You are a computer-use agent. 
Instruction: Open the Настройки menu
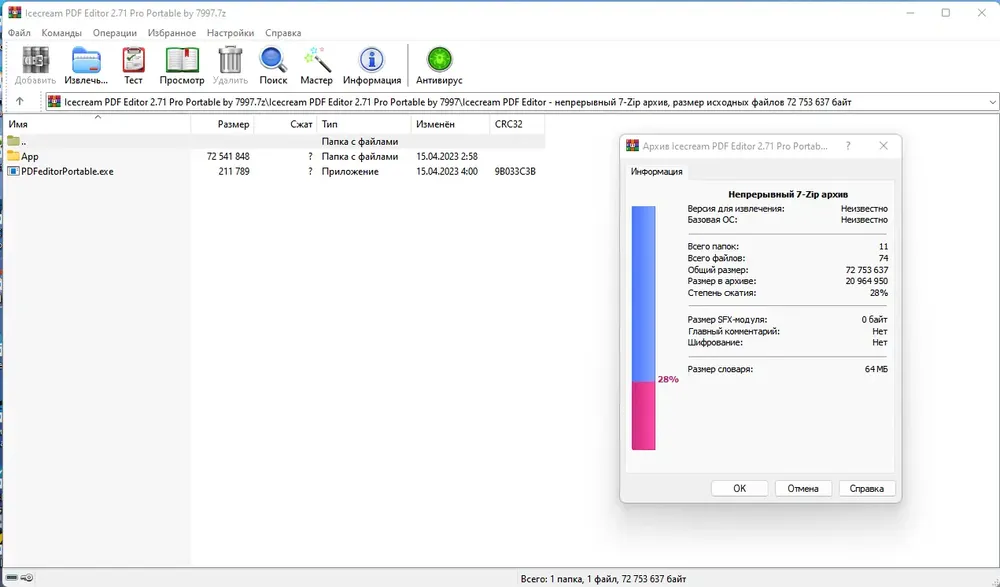point(230,33)
